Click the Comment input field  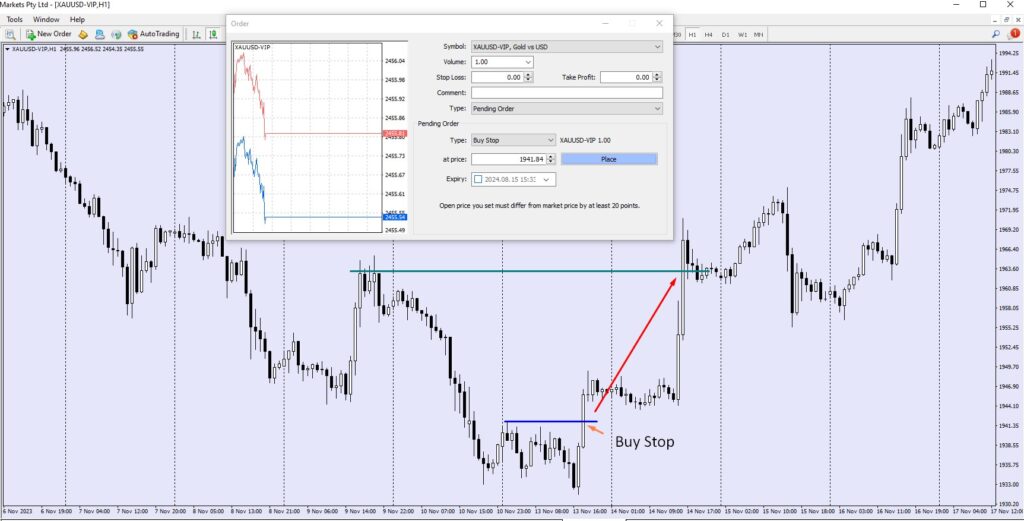coord(566,92)
